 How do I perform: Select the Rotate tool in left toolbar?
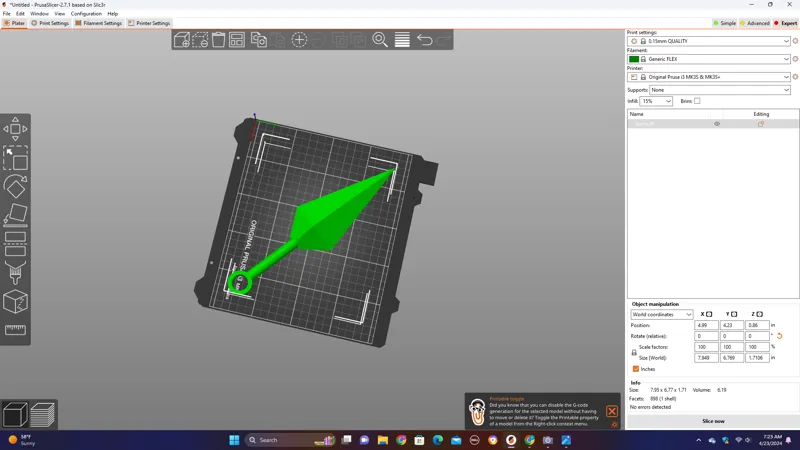click(15, 186)
